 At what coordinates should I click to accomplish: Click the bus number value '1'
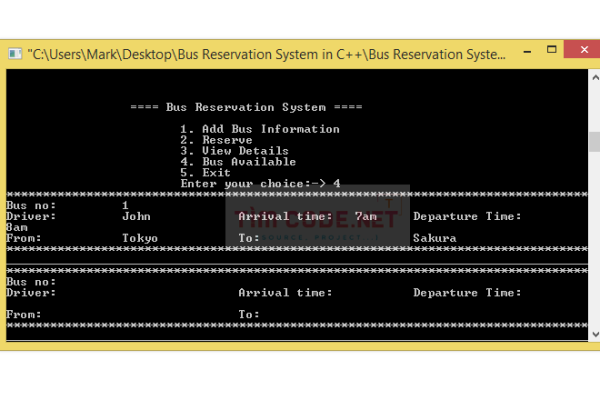tap(125, 206)
